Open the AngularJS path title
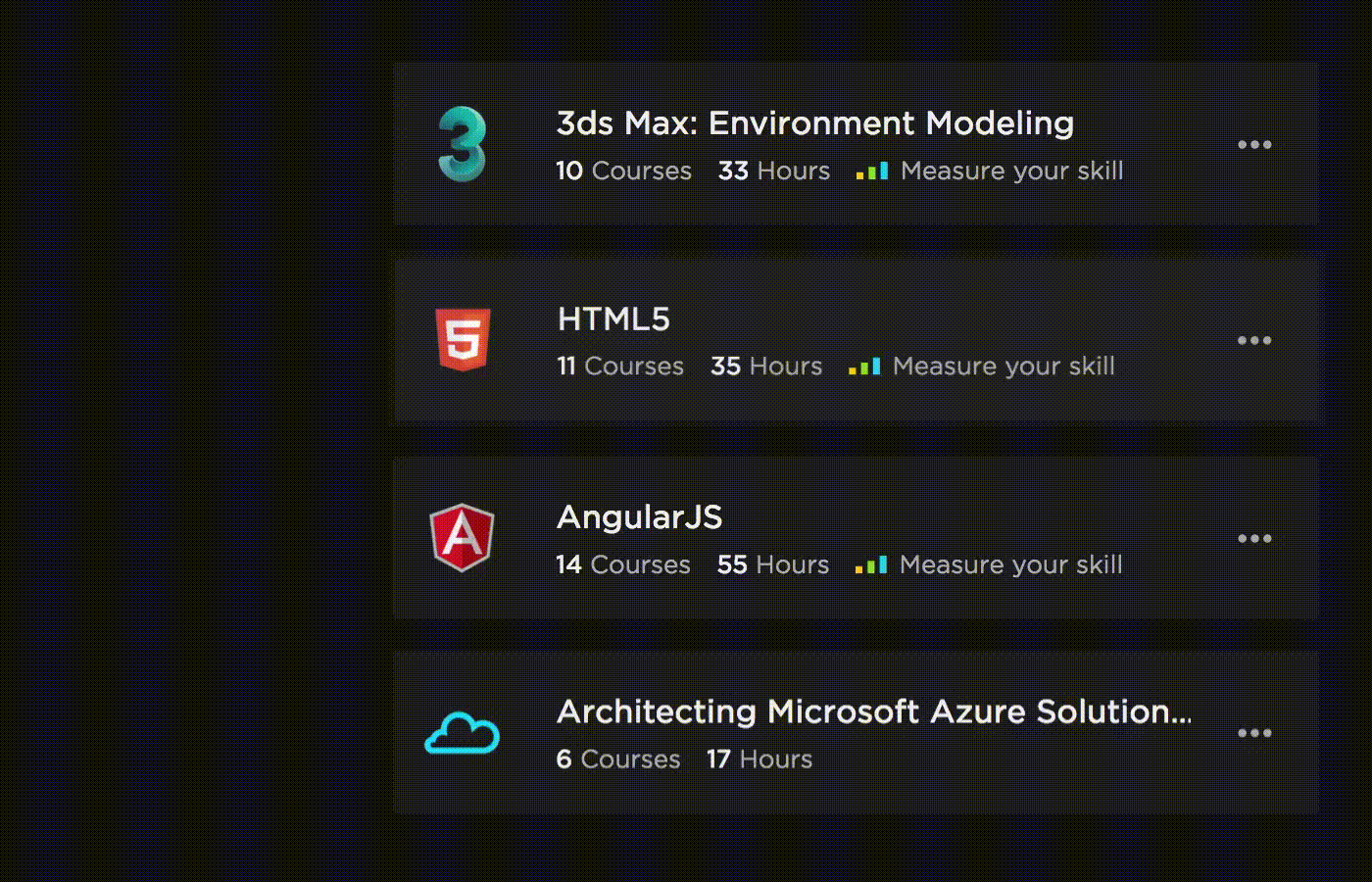The height and width of the screenshot is (882, 1372). pyautogui.click(x=640, y=517)
